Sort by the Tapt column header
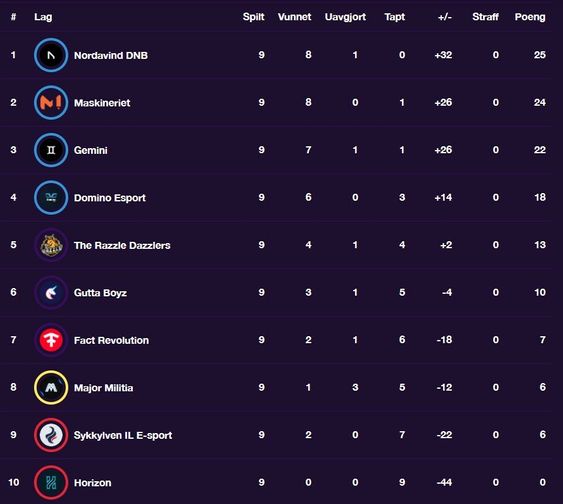Screen dimensions: 563x504 [395, 17]
